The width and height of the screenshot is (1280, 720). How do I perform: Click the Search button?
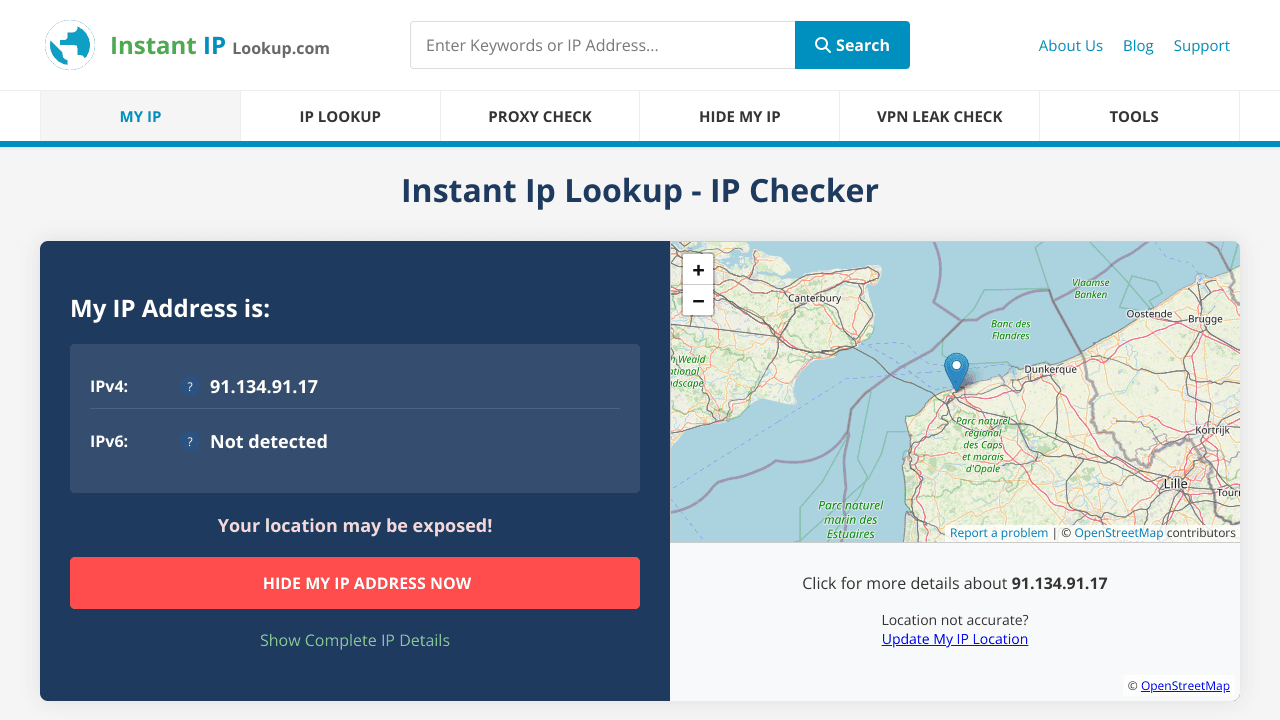[x=852, y=45]
